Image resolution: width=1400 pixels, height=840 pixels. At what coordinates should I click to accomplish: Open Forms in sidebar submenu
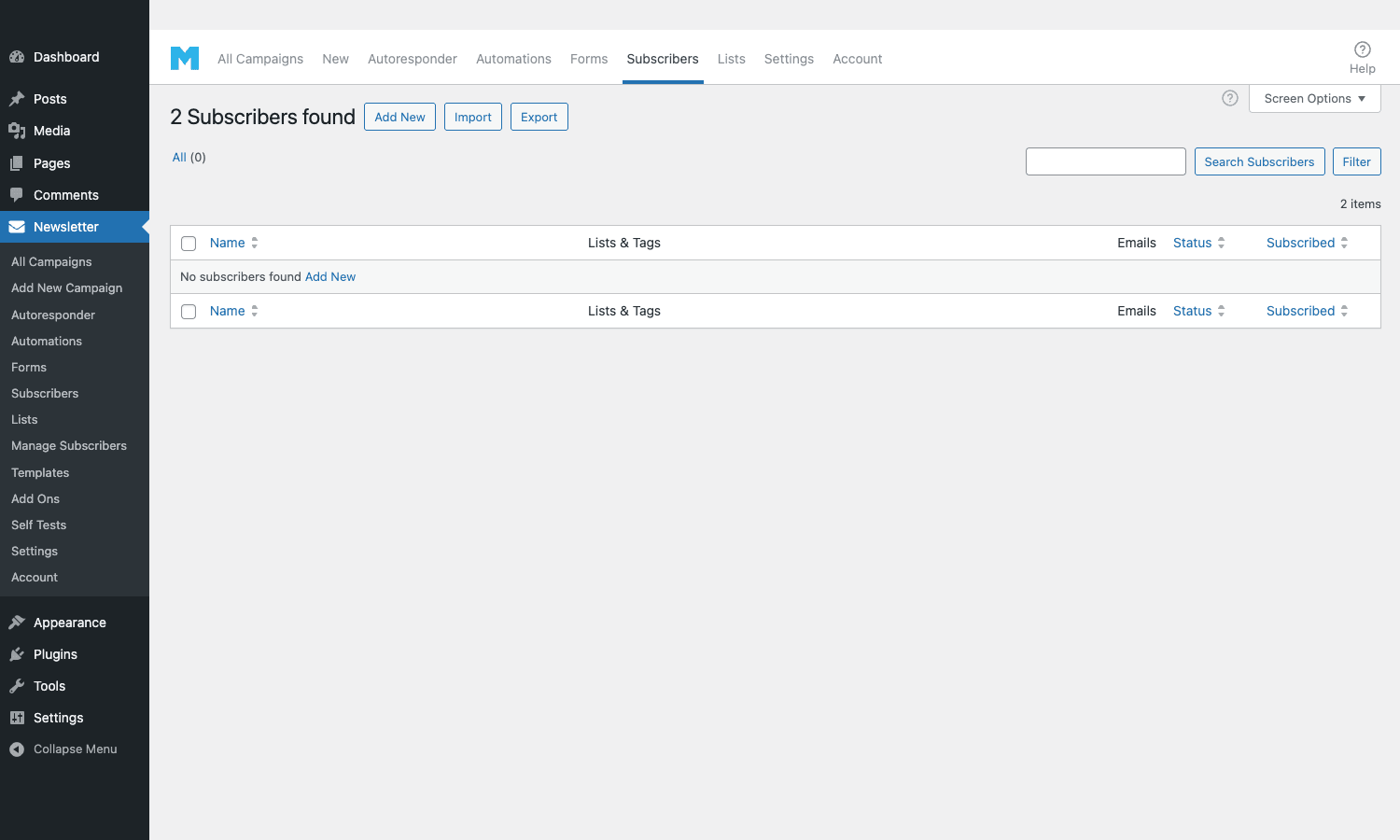[x=29, y=367]
